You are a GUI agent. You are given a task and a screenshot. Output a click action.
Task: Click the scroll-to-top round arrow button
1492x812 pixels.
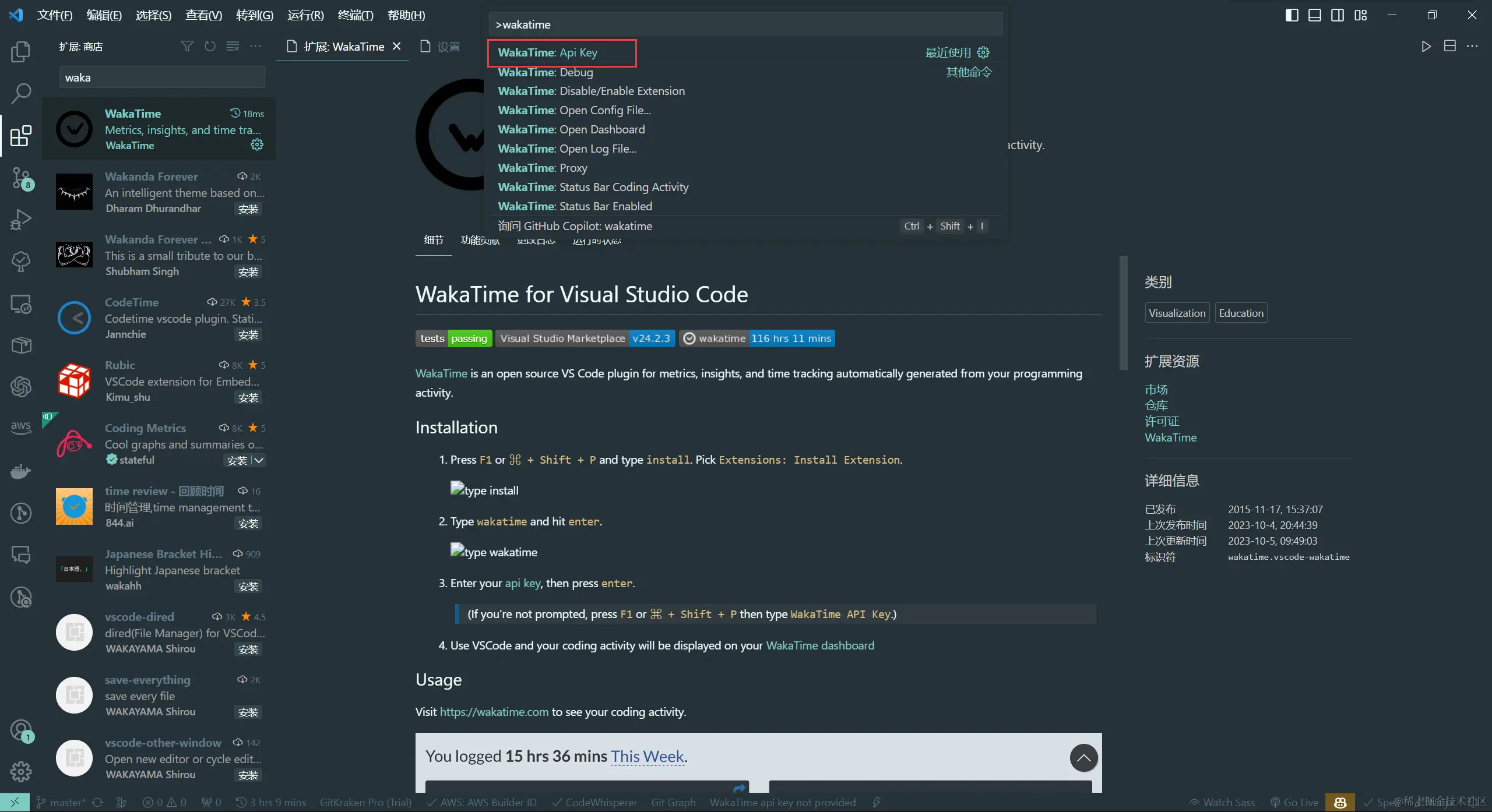(1084, 758)
